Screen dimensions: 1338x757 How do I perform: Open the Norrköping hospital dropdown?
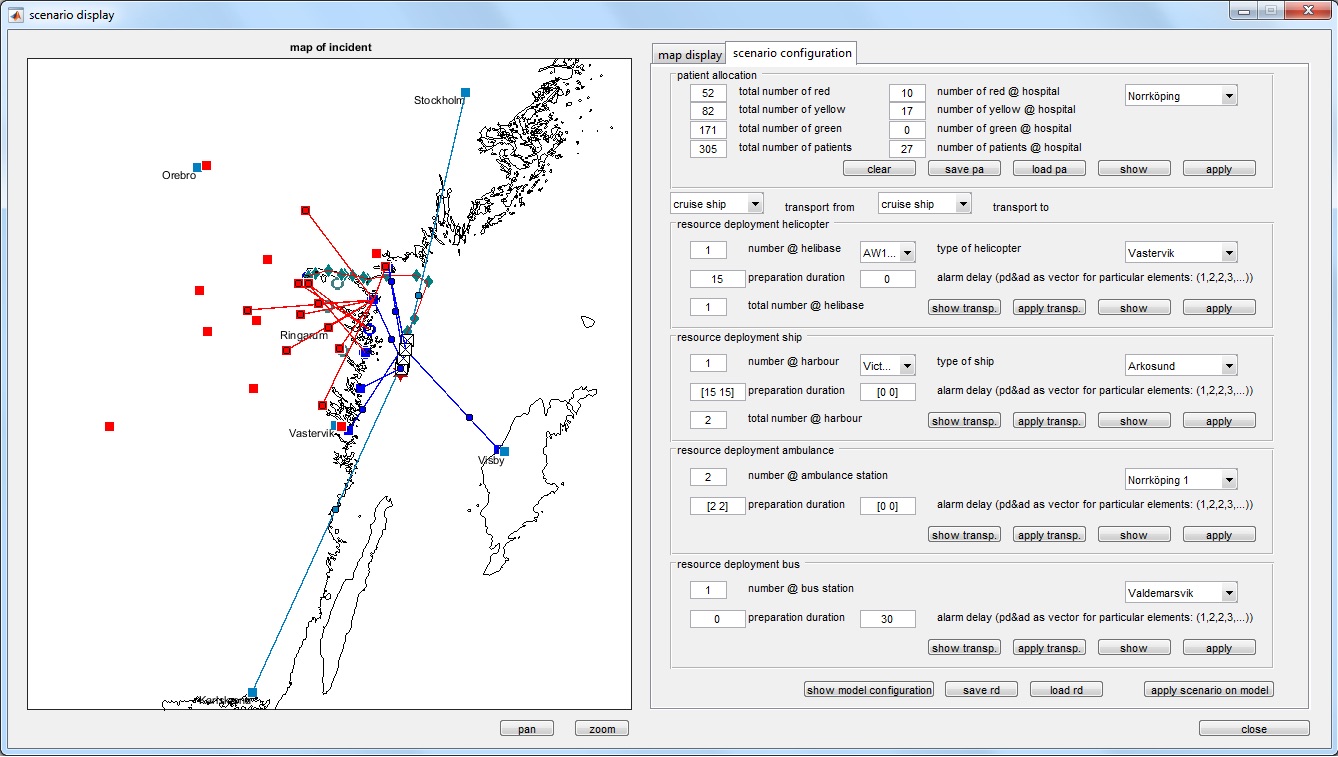1181,96
